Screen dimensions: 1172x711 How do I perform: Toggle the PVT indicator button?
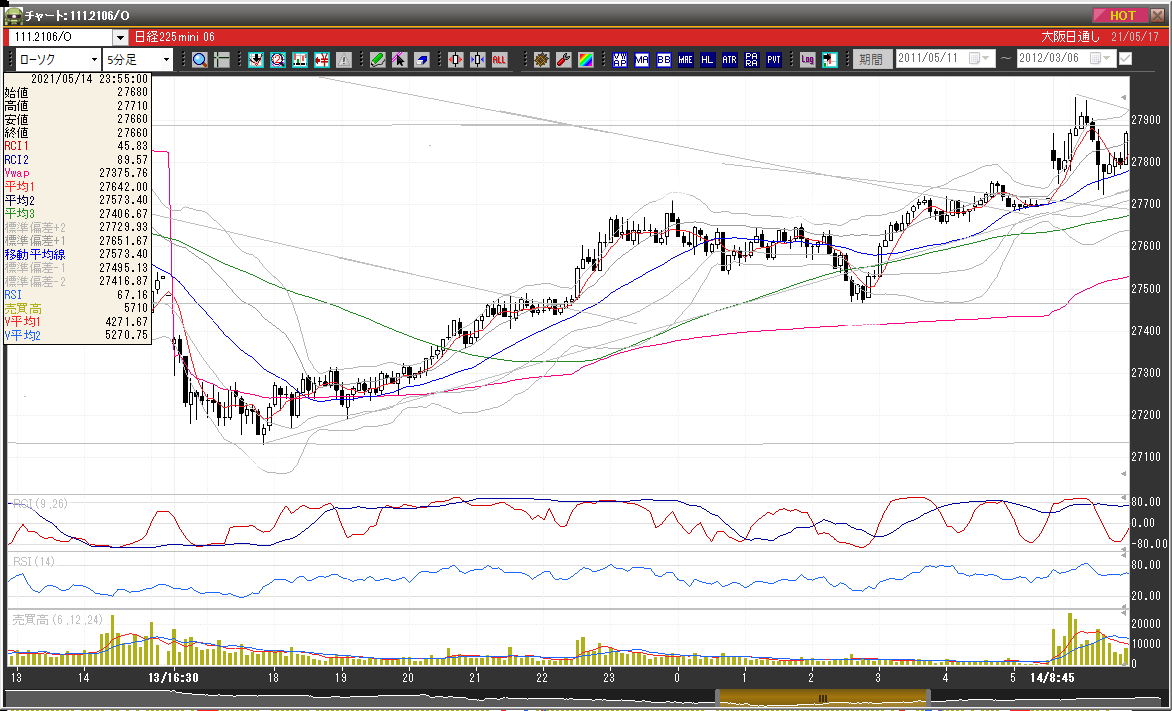point(773,60)
